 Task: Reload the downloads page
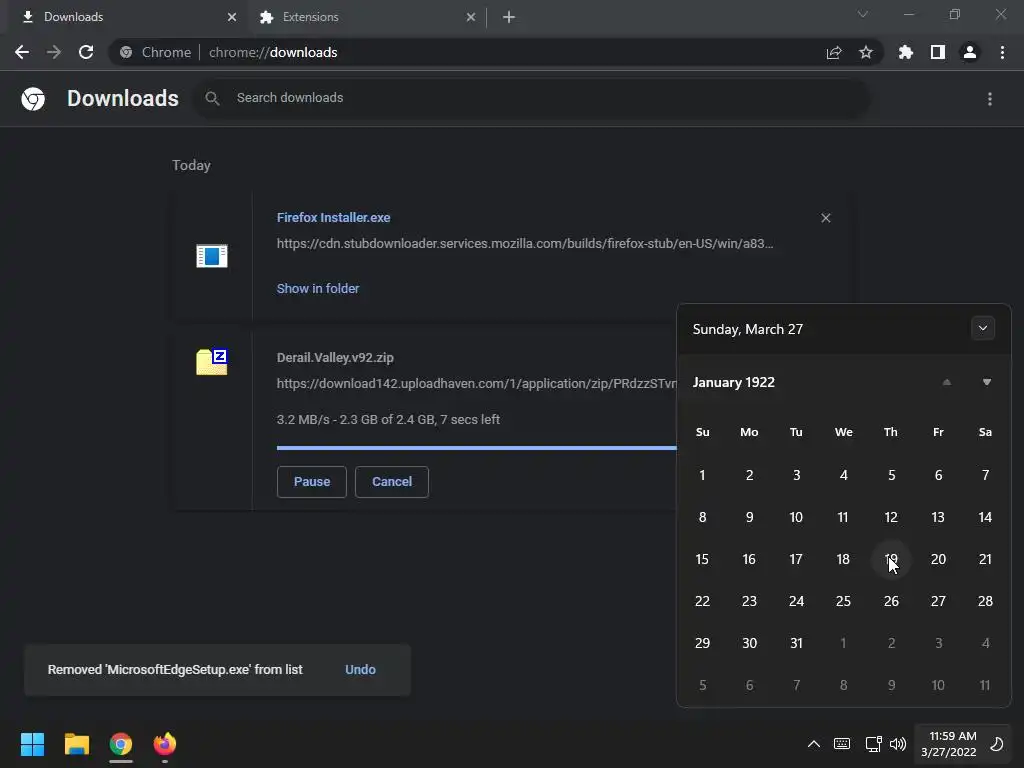[86, 52]
